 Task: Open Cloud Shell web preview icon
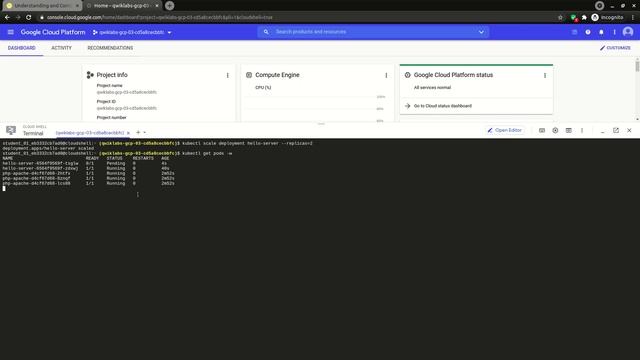tap(569, 130)
